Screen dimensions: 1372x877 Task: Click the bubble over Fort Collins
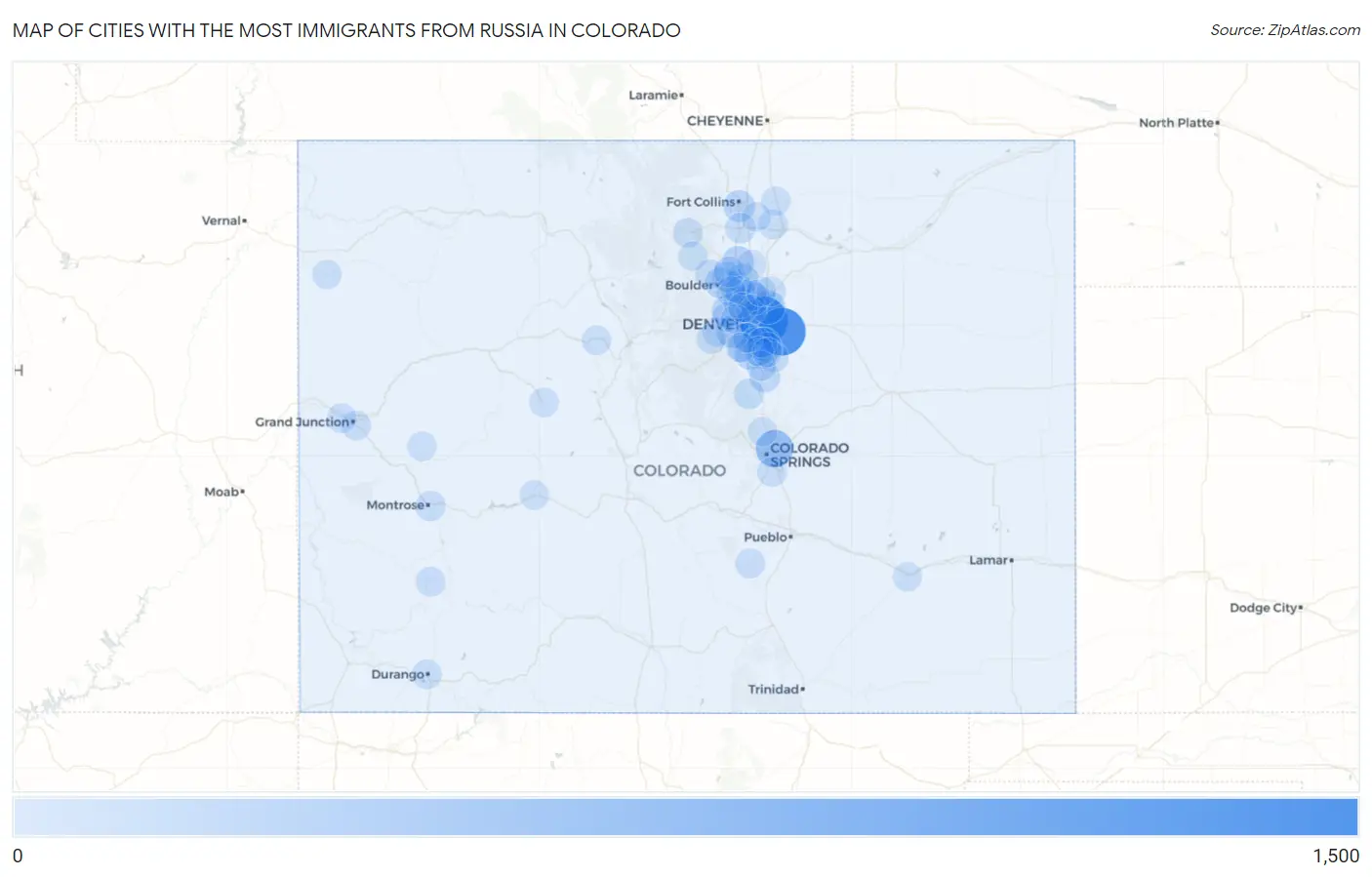[740, 205]
